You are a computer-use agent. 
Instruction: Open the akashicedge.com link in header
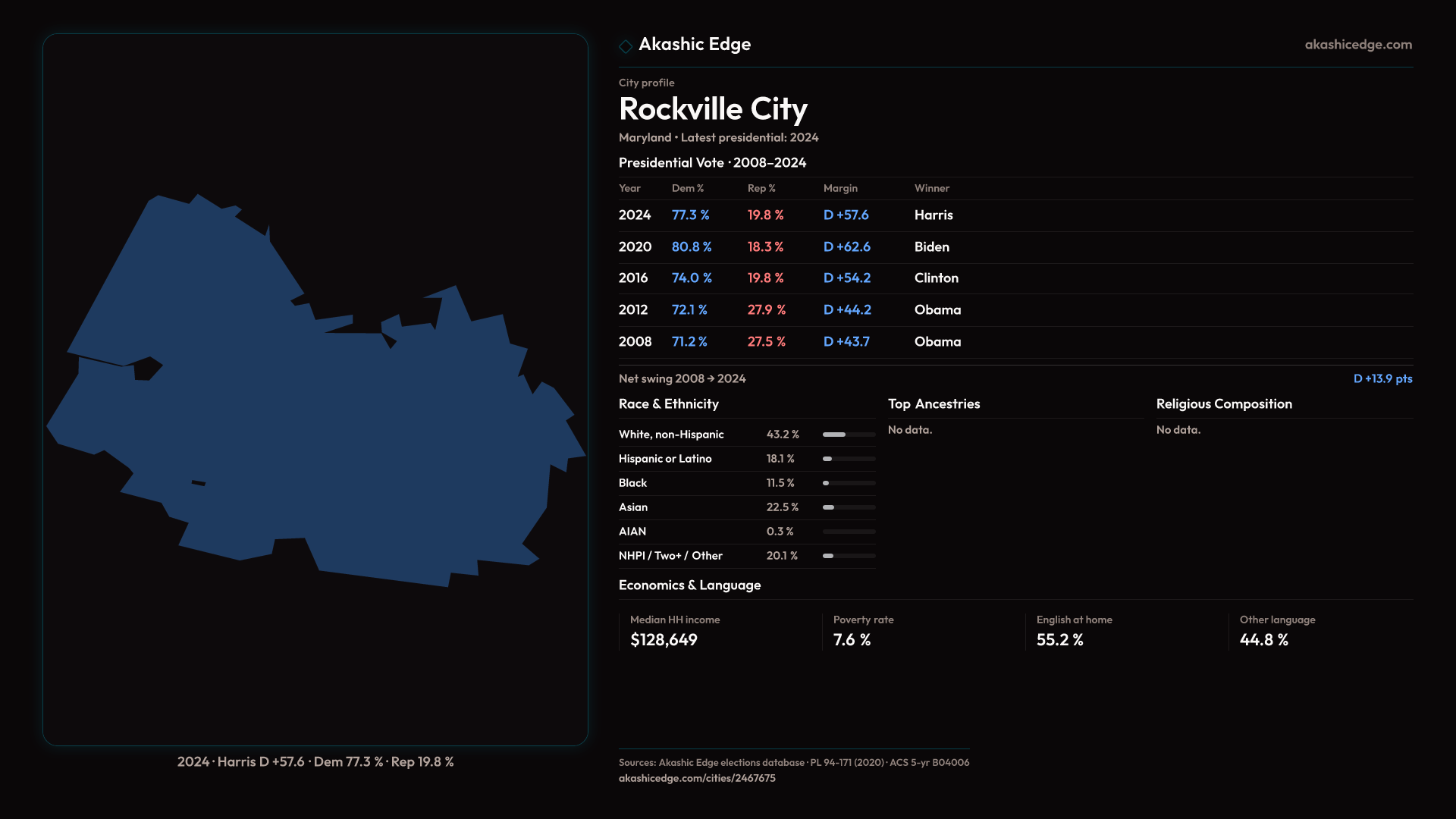click(x=1357, y=45)
